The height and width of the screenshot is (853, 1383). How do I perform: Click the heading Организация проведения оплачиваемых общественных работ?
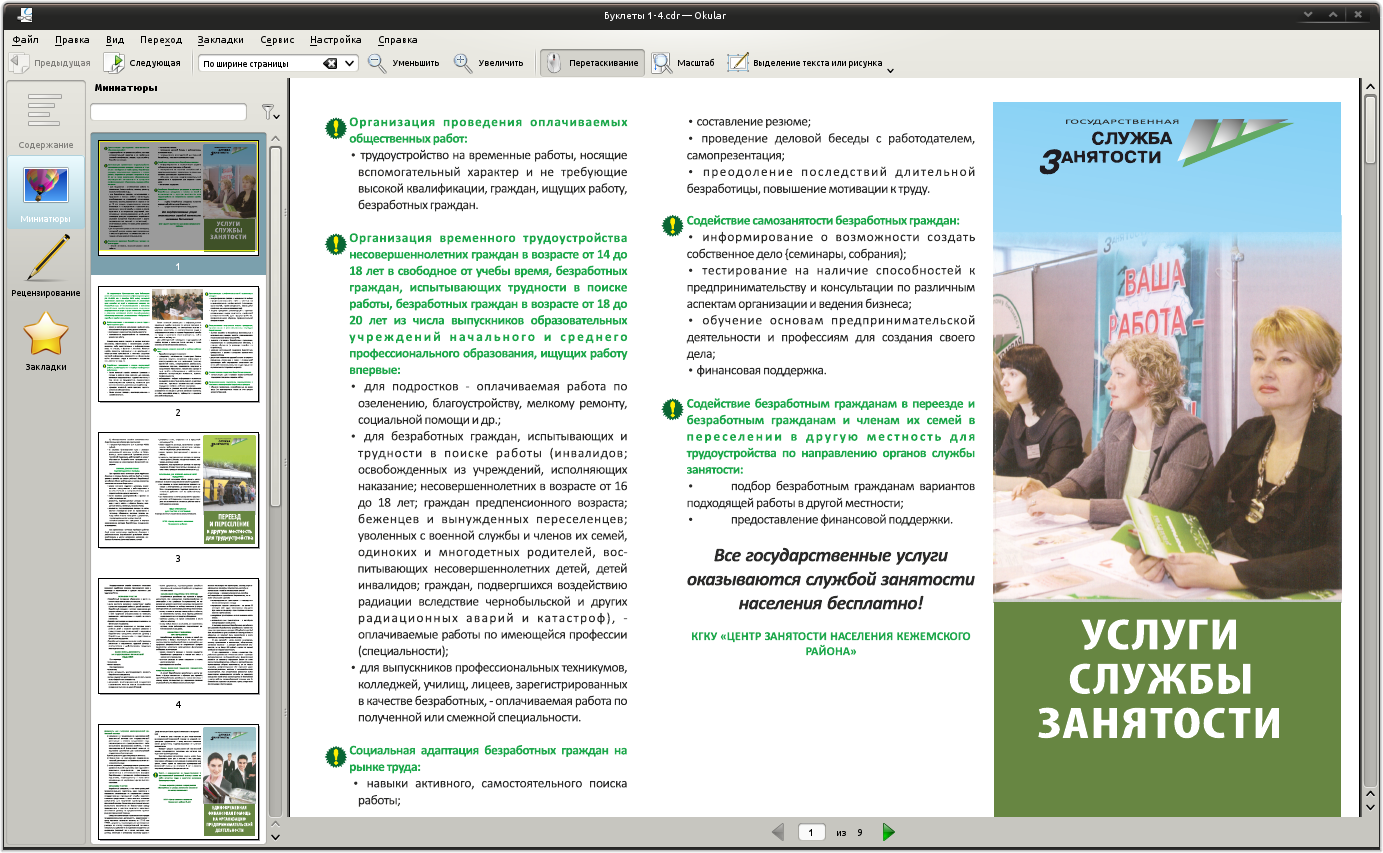(488, 130)
